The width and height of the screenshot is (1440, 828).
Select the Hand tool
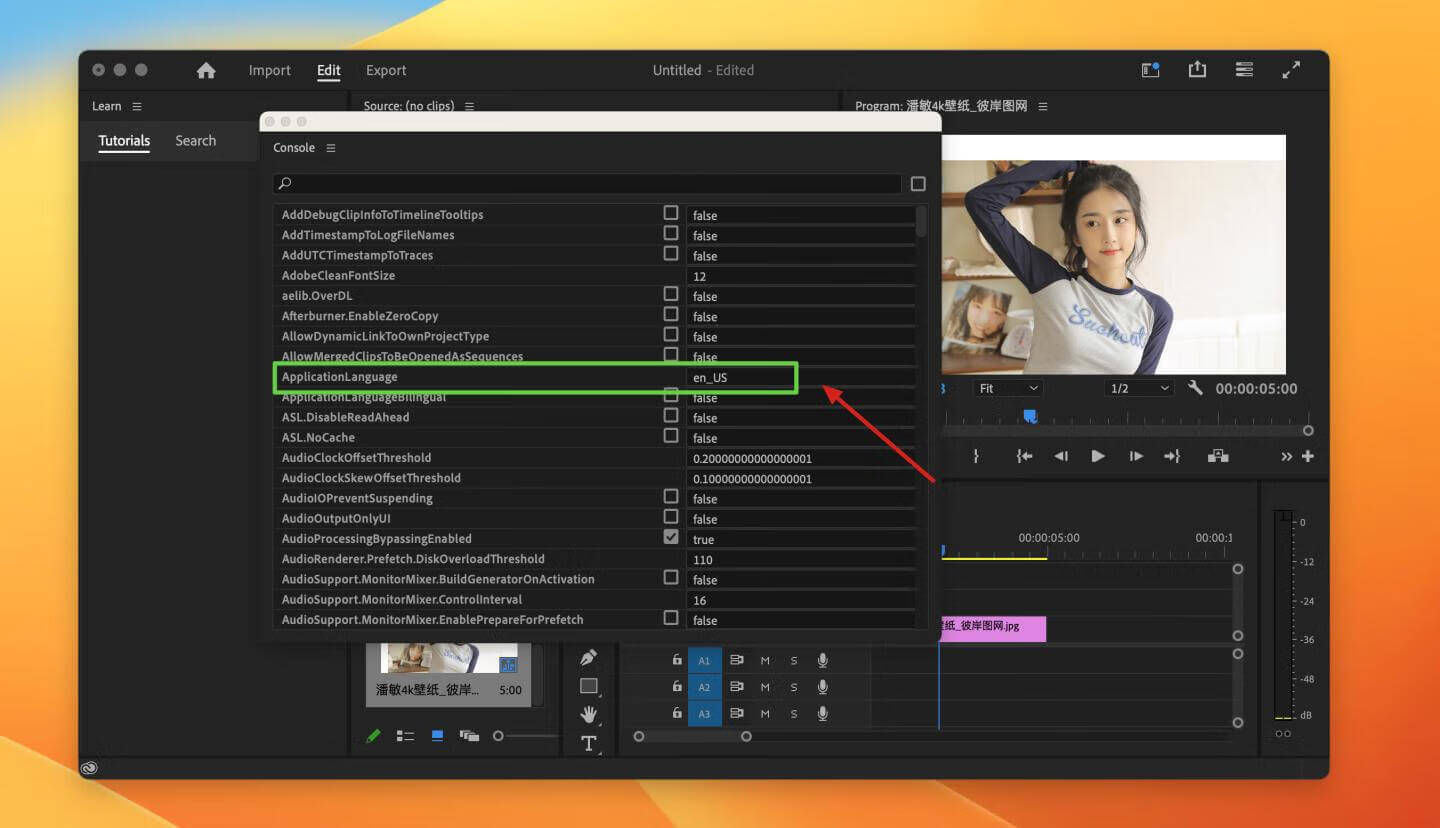point(589,714)
